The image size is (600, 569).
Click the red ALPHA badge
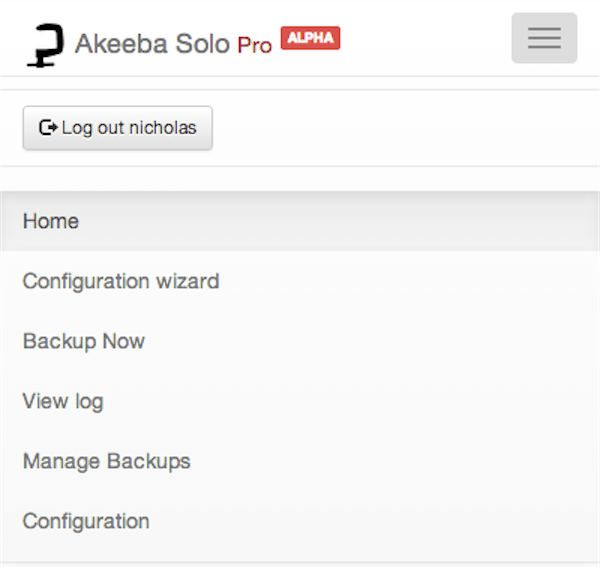coord(310,38)
